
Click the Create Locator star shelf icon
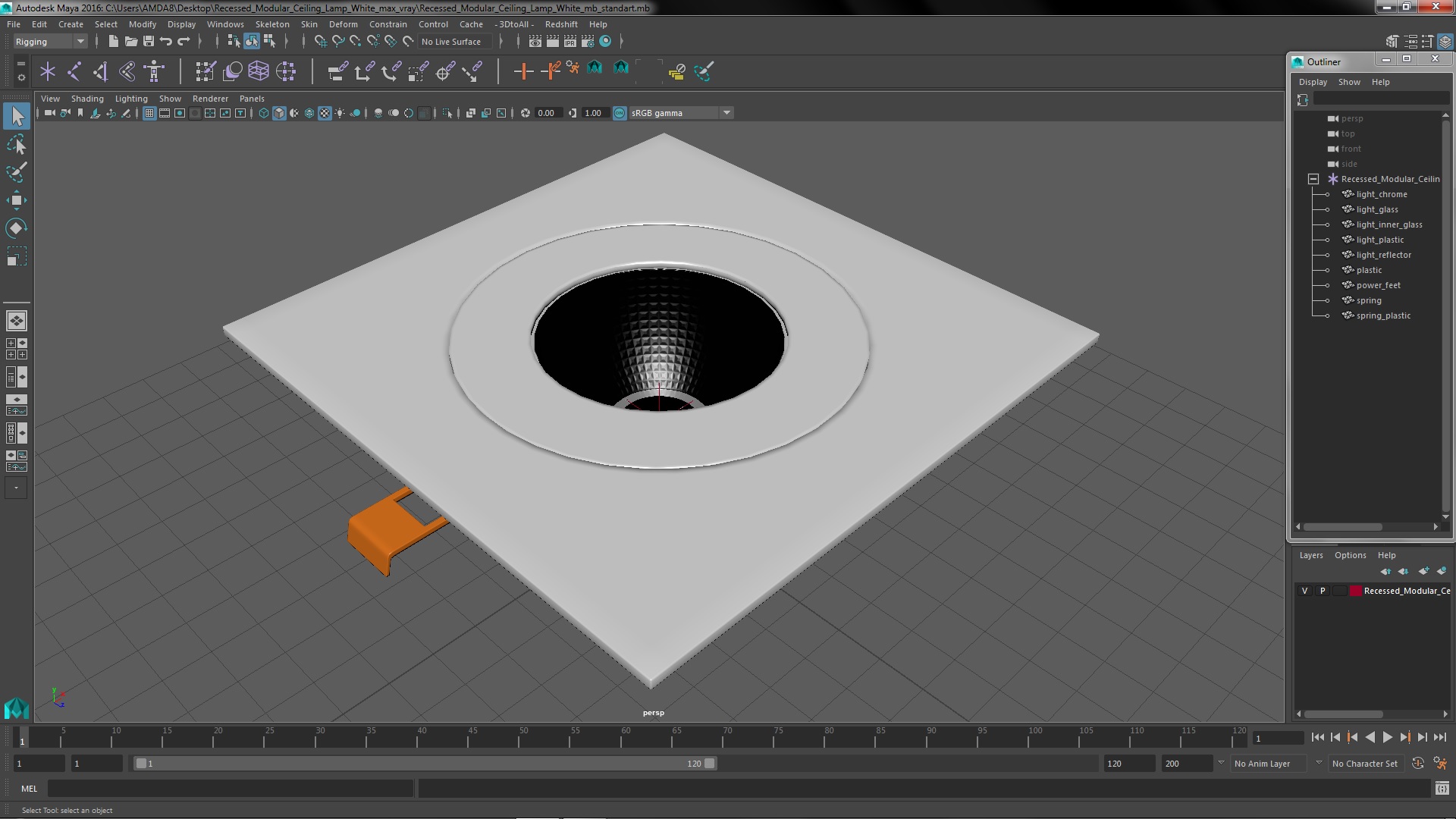click(x=48, y=71)
